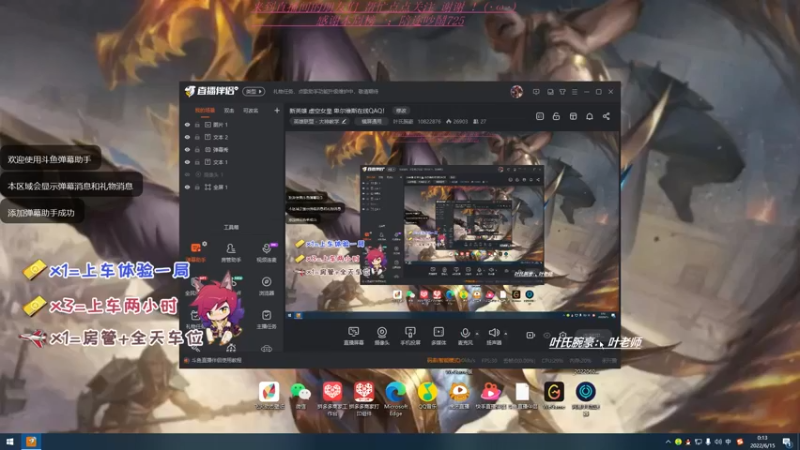Open the 英雄联盟 category selector

pos(319,122)
